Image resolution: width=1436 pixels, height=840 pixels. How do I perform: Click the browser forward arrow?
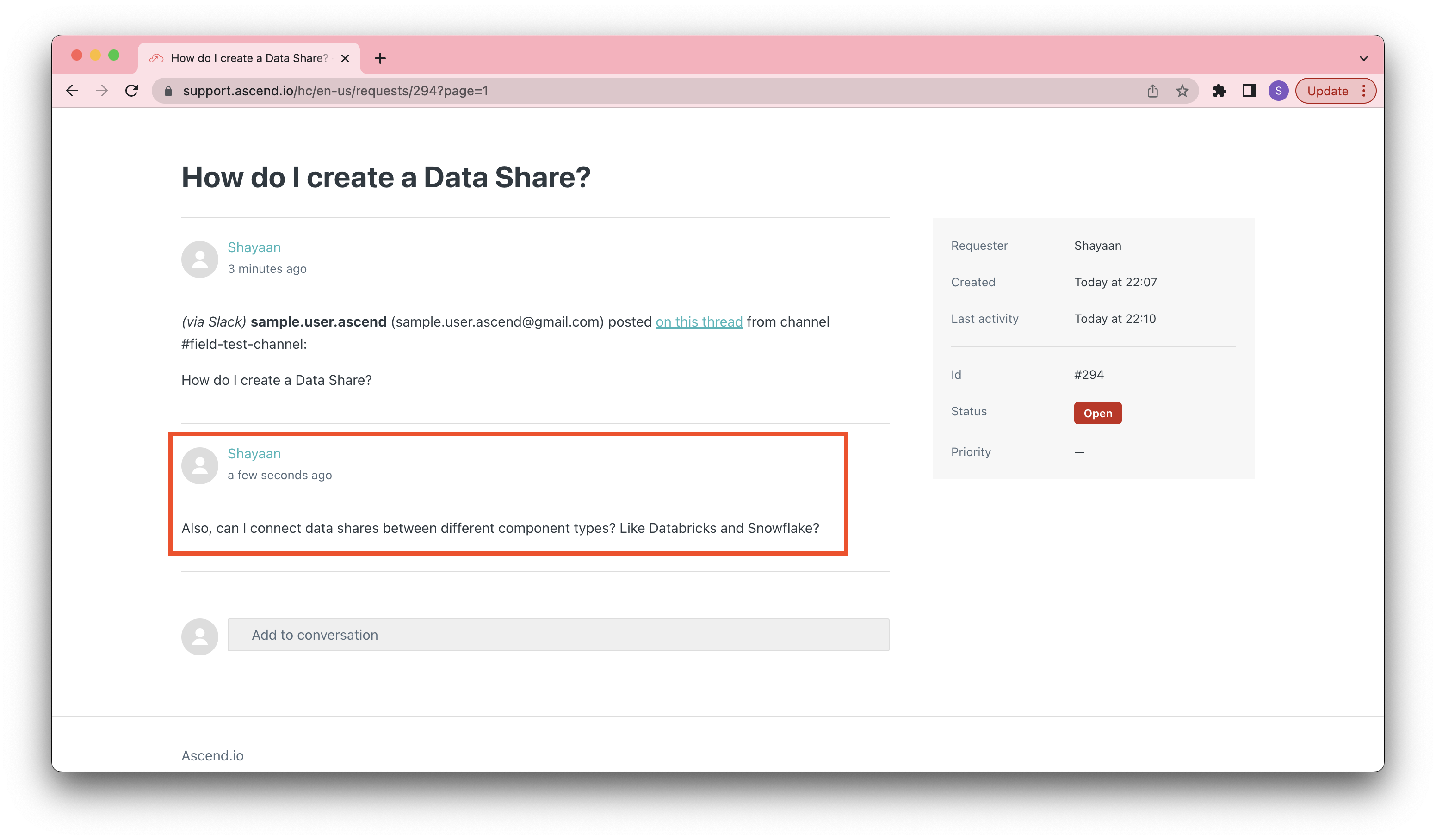(x=102, y=91)
